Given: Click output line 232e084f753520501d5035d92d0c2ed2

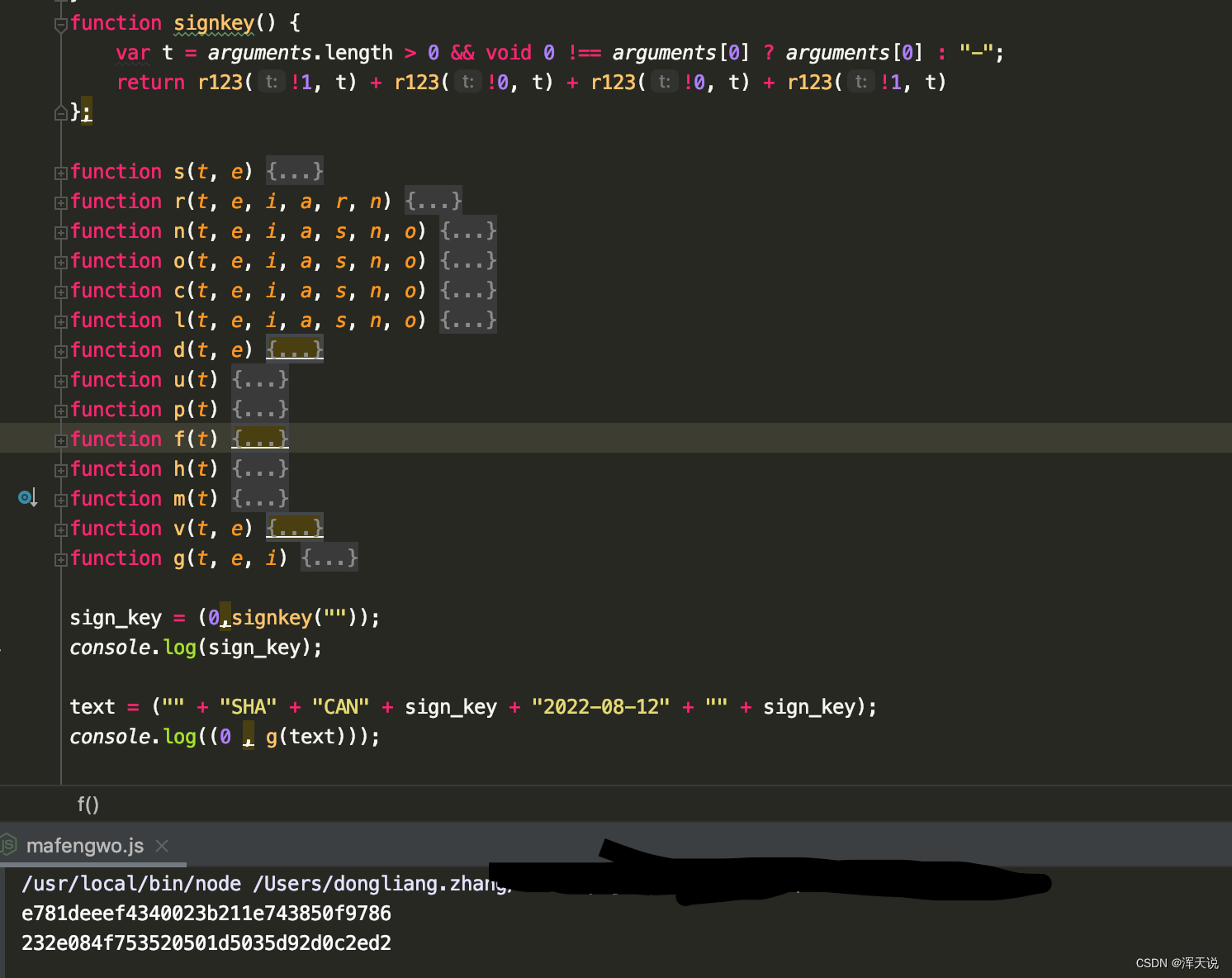Looking at the screenshot, I should pos(206,943).
